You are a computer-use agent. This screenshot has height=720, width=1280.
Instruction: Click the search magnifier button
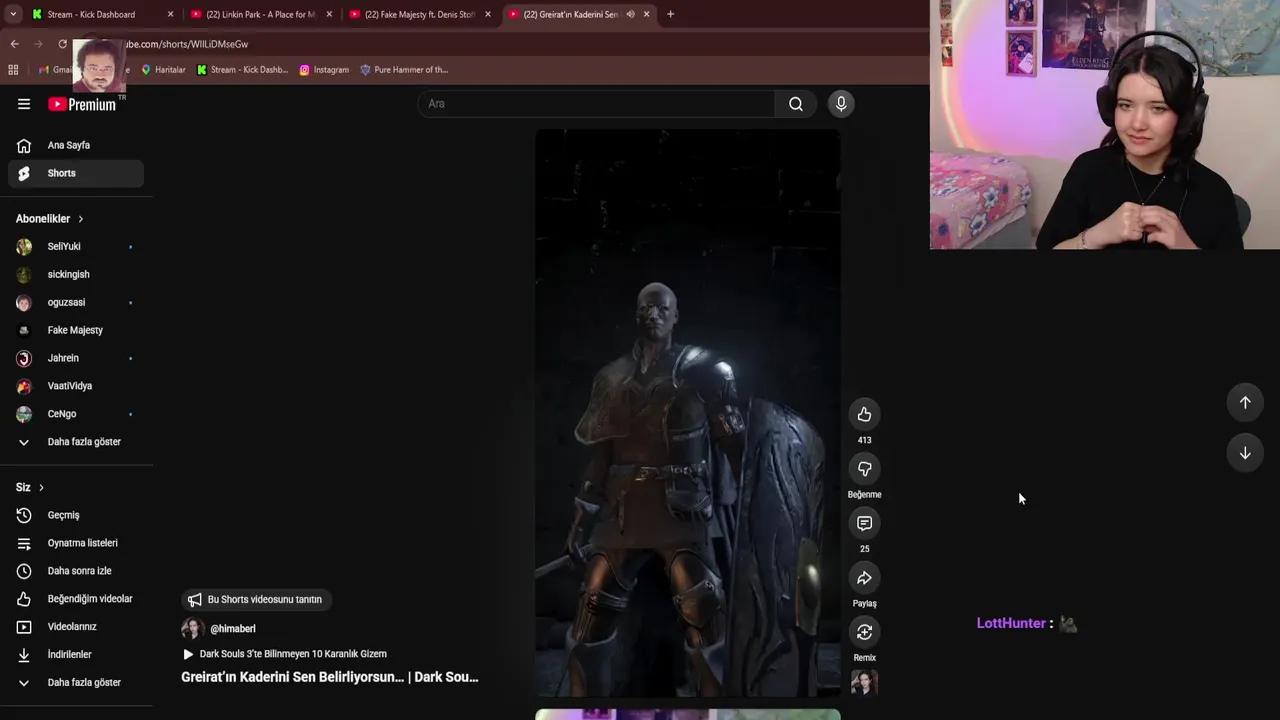pos(796,104)
